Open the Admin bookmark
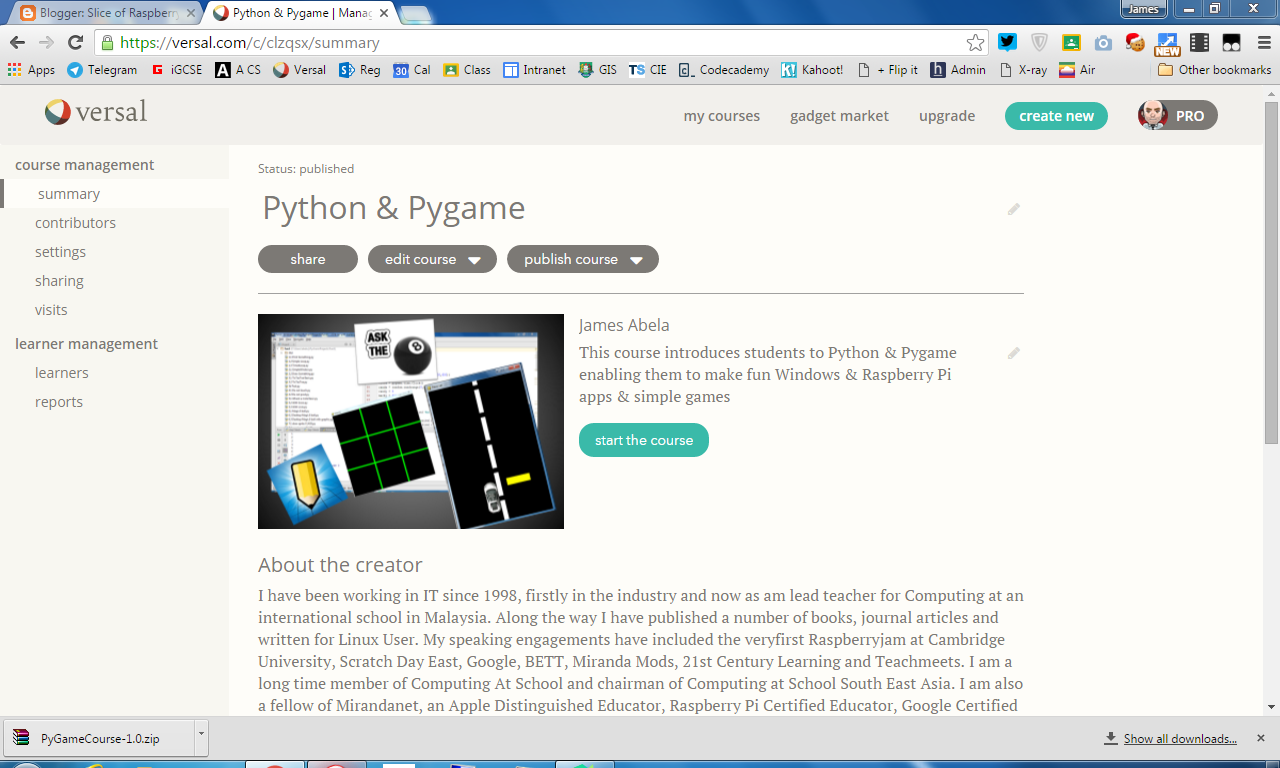 [x=958, y=70]
